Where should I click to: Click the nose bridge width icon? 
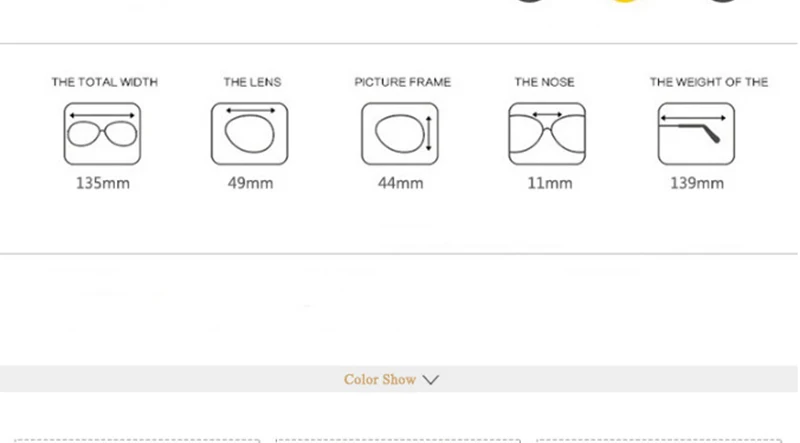(547, 134)
